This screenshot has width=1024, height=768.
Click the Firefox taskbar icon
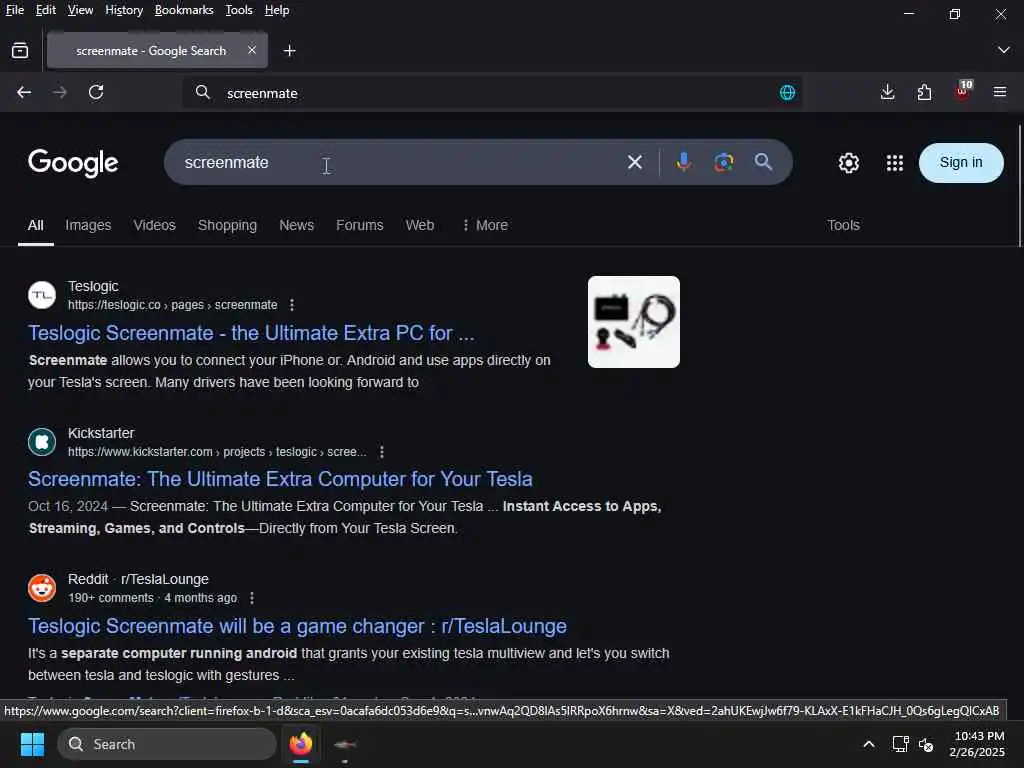[x=301, y=744]
